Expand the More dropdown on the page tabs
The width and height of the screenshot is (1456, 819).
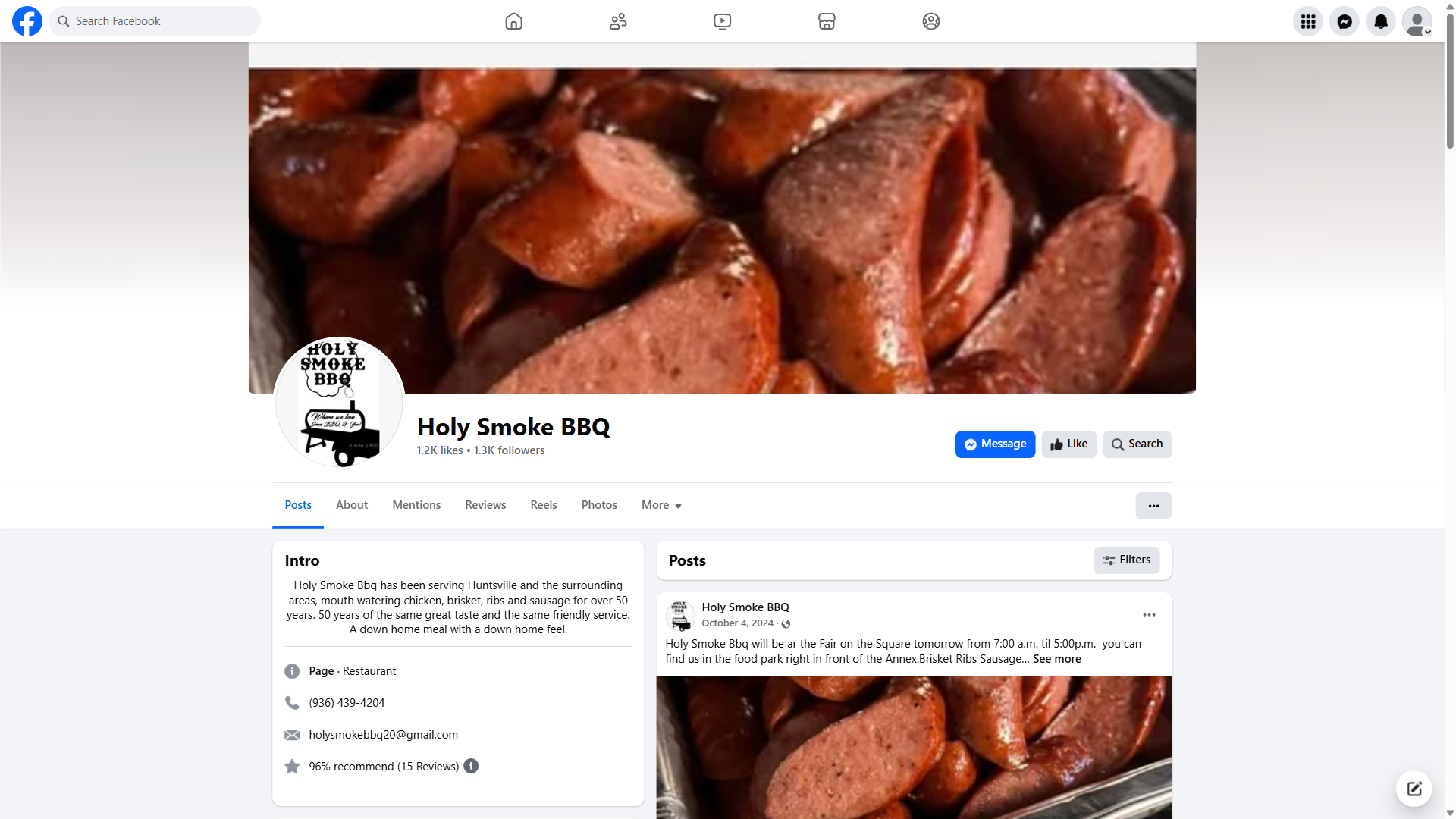point(661,505)
